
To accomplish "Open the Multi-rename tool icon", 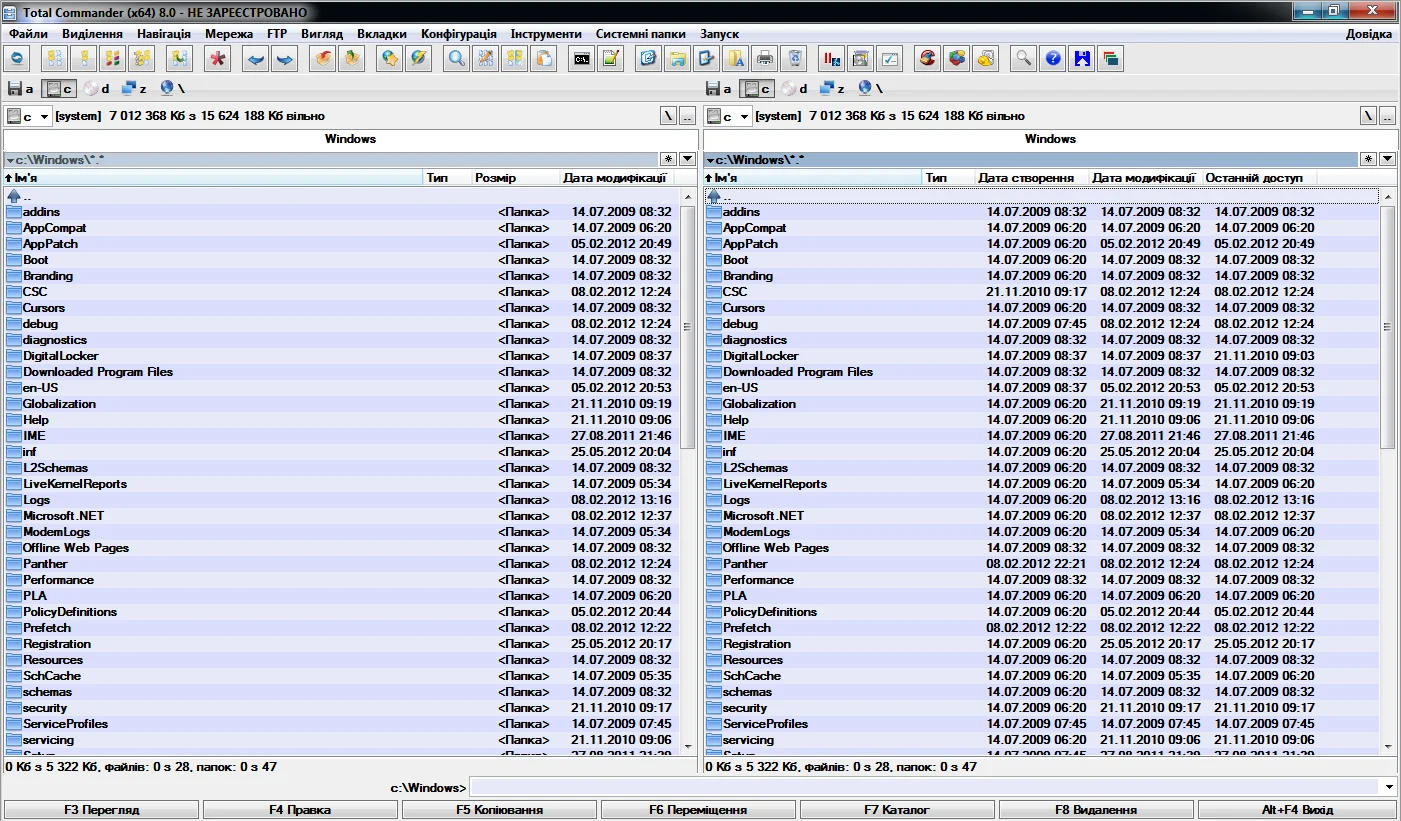I will tap(485, 59).
